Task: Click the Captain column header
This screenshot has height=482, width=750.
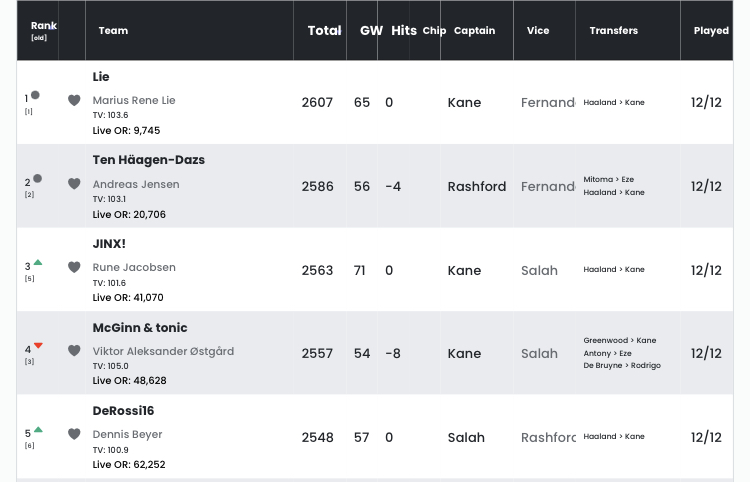Action: tap(474, 31)
